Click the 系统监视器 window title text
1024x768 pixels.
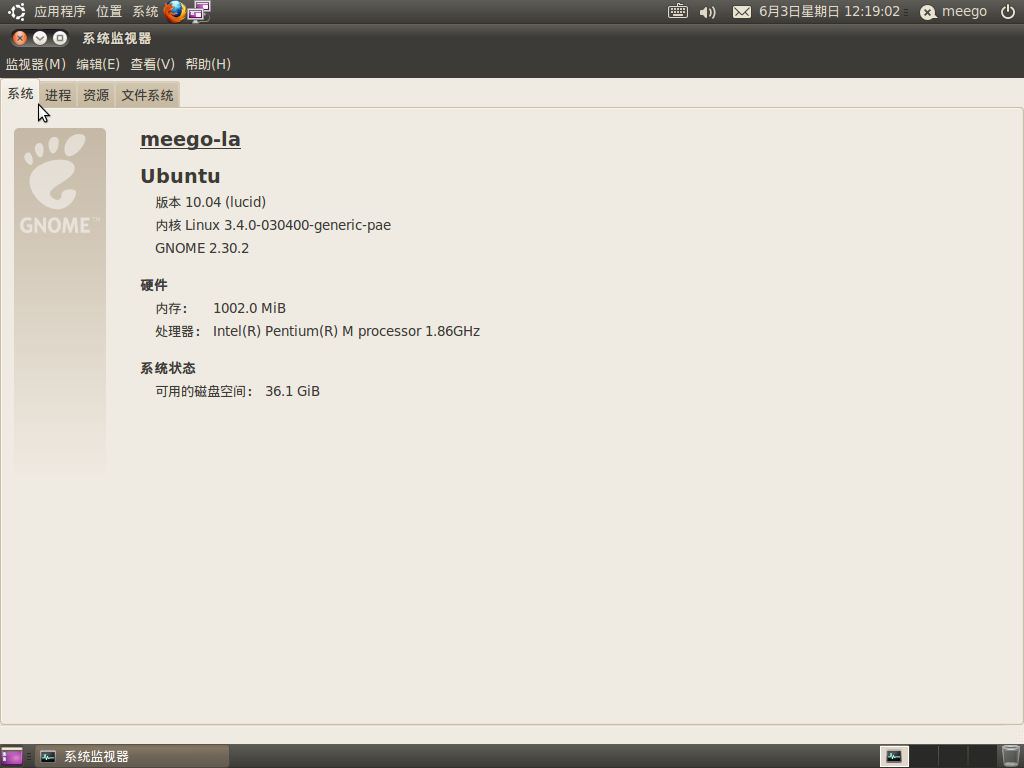click(117, 39)
